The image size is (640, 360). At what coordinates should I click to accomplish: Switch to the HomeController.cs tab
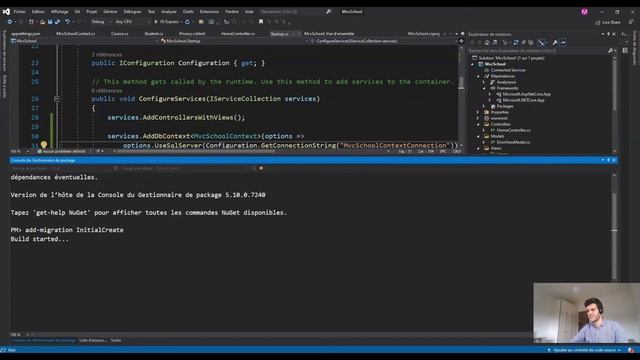[238, 34]
